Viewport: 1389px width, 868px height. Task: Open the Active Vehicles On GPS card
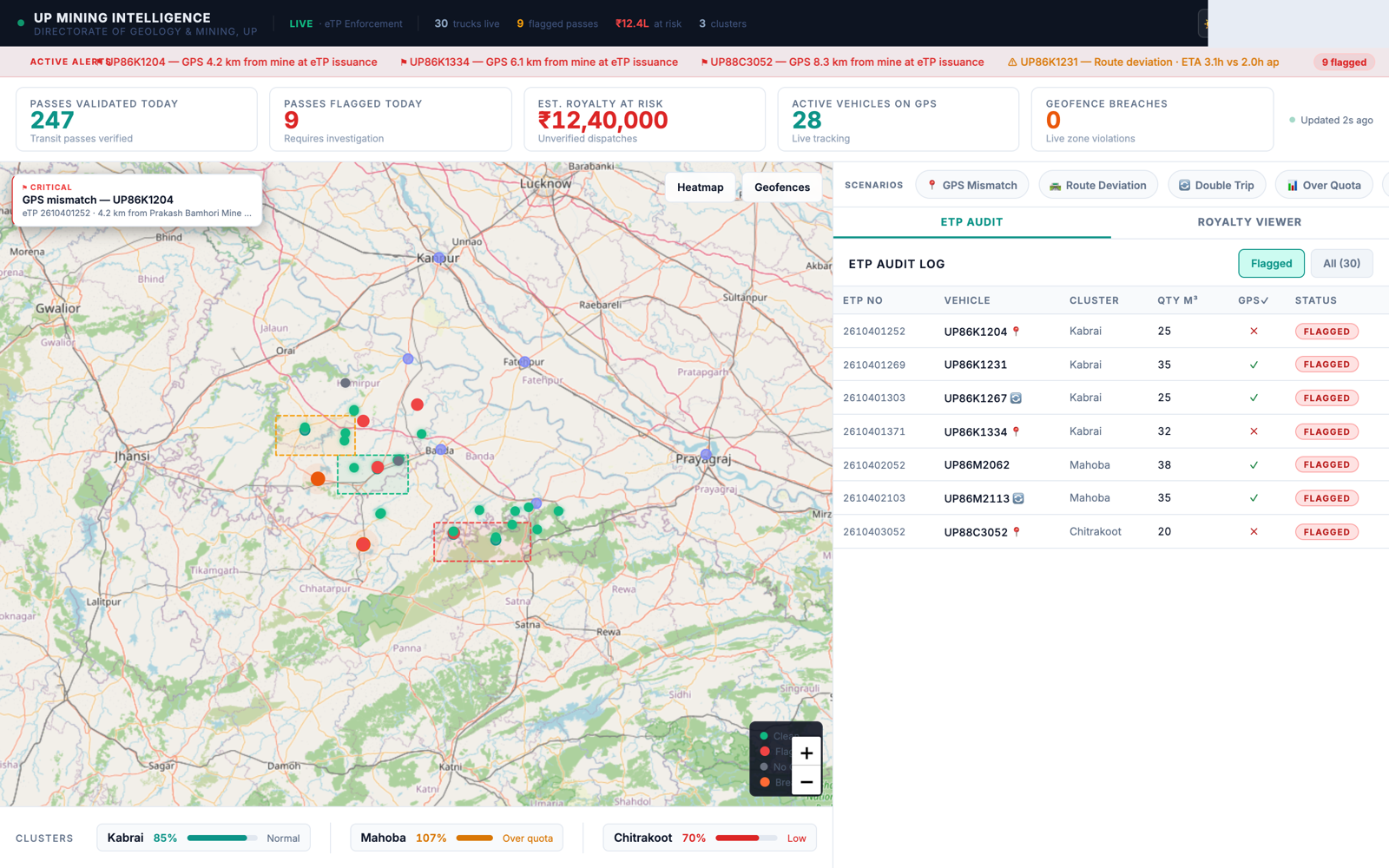[x=899, y=120]
